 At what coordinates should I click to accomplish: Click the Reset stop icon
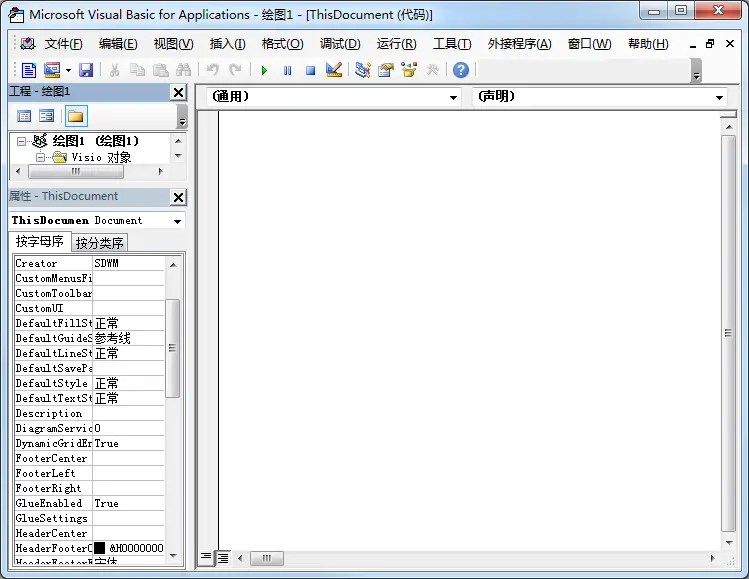tap(310, 71)
